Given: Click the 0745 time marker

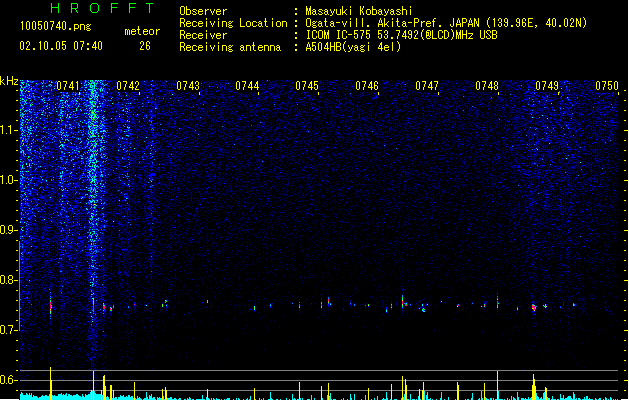Looking at the screenshot, I should [x=307, y=85].
